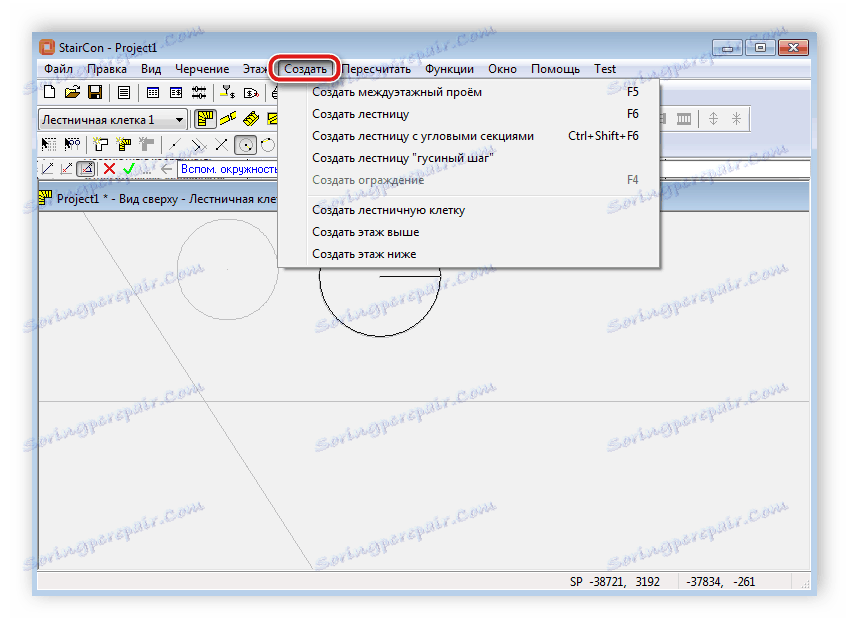Click the single line through point tool

click(x=175, y=145)
